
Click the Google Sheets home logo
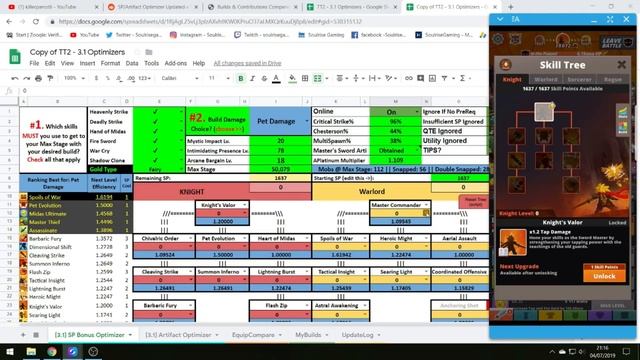click(15, 57)
